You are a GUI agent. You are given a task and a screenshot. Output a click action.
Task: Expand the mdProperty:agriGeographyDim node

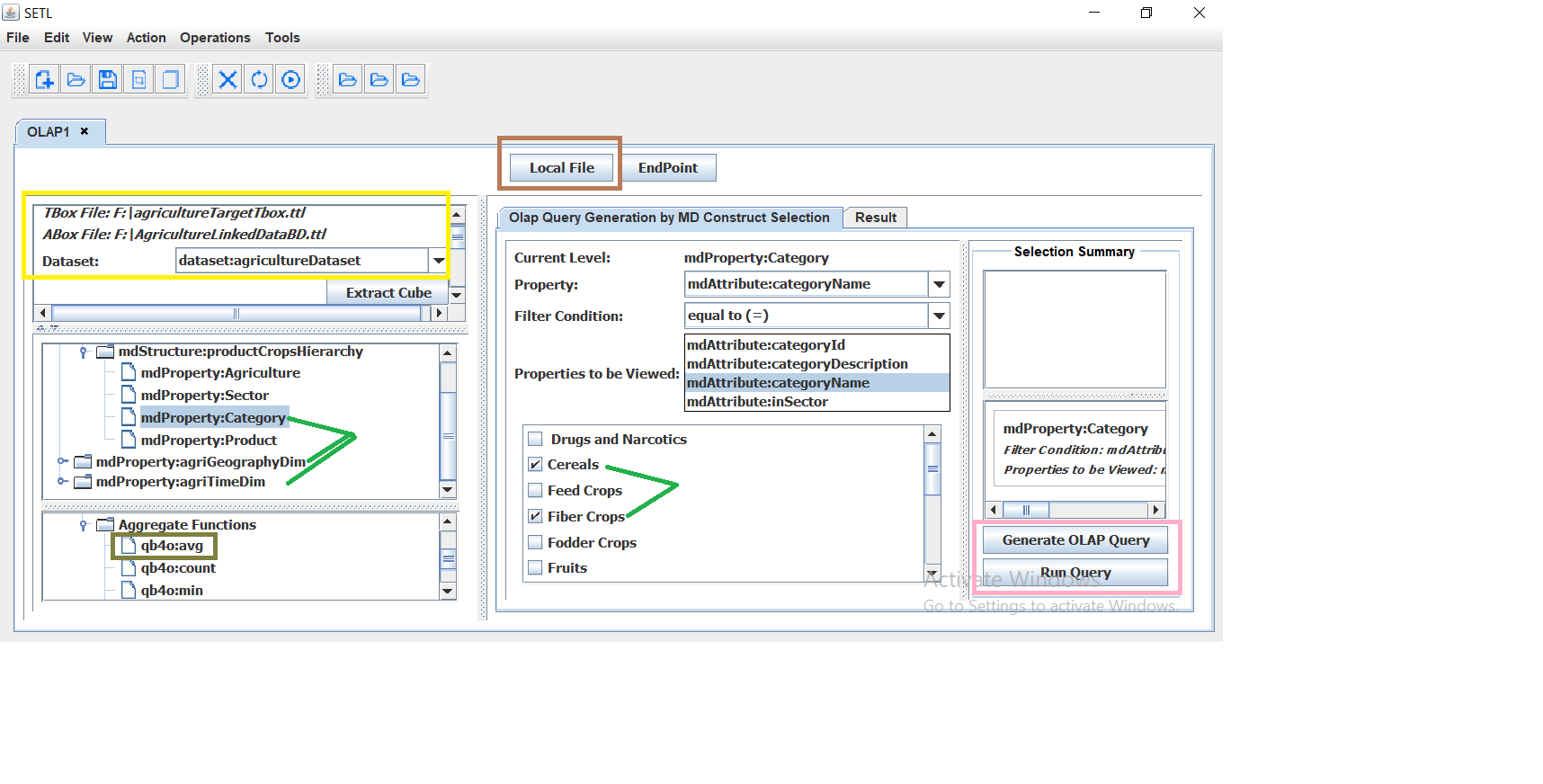[x=62, y=461]
